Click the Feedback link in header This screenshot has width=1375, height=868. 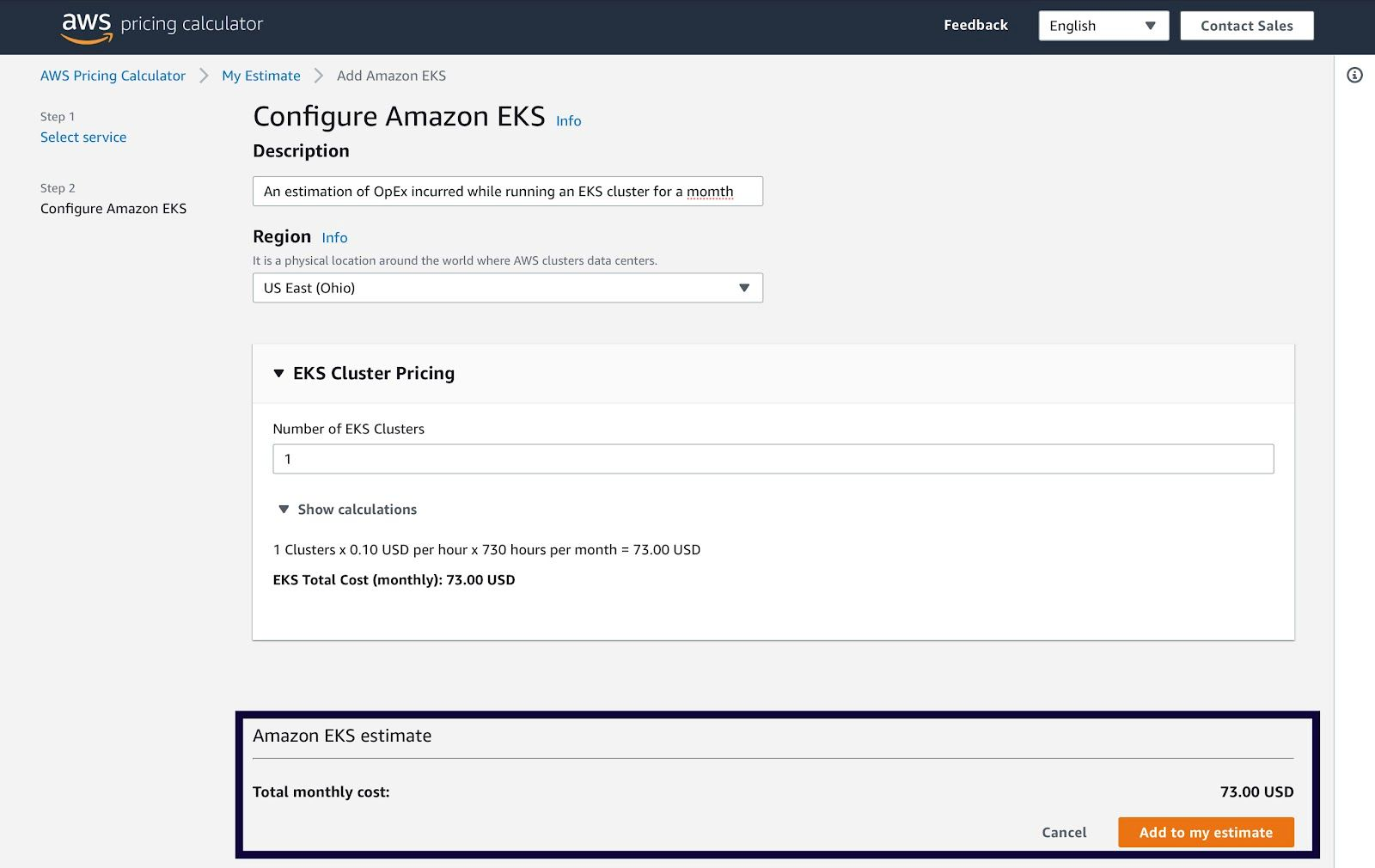[975, 25]
